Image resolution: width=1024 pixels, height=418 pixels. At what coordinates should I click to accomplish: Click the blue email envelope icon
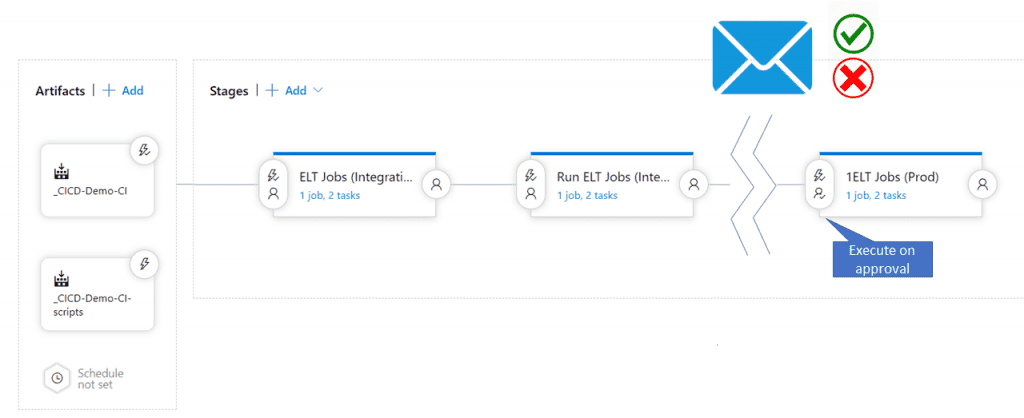pyautogui.click(x=761, y=57)
